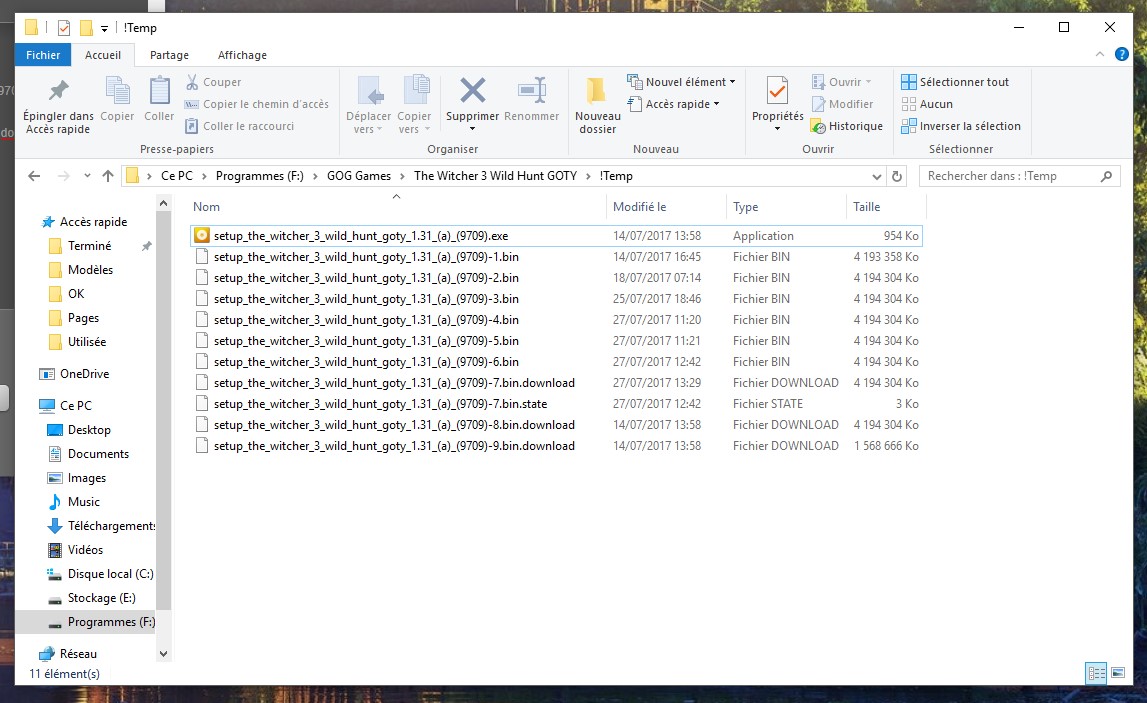Create a new folder with Nouveau dossier

598,105
